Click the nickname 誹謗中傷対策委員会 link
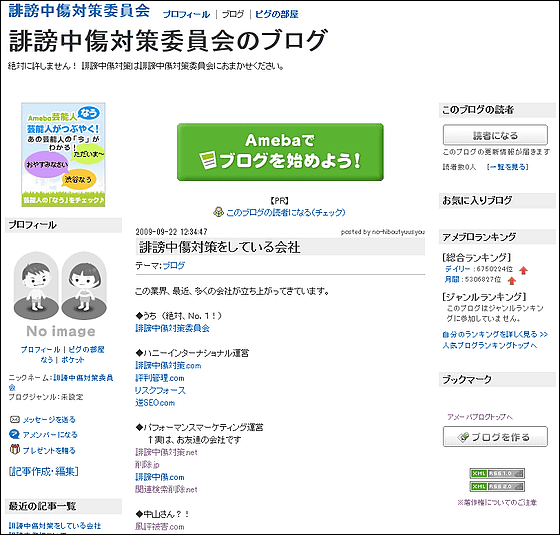 pyautogui.click(x=61, y=382)
